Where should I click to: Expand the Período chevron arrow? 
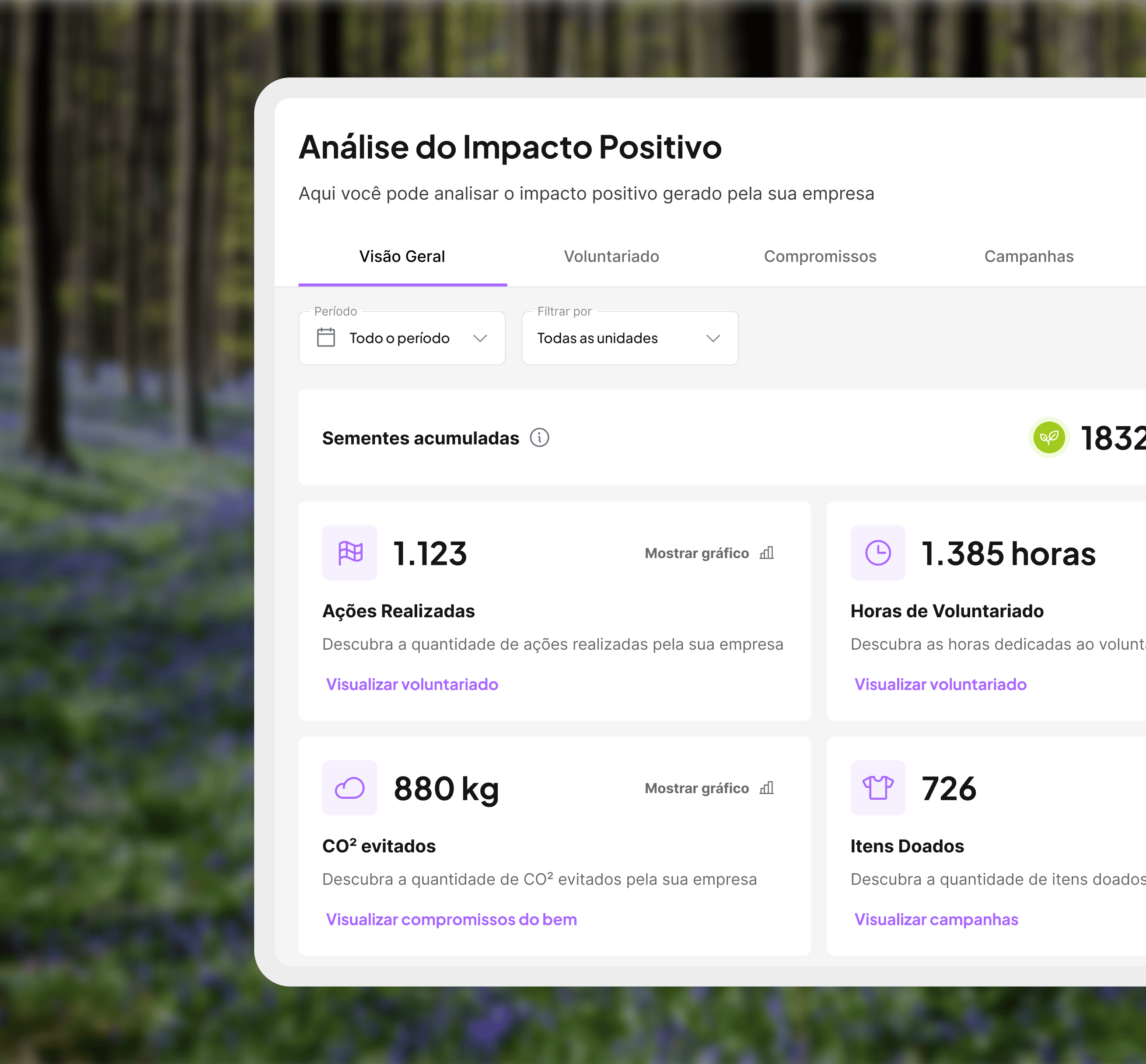pyautogui.click(x=480, y=338)
